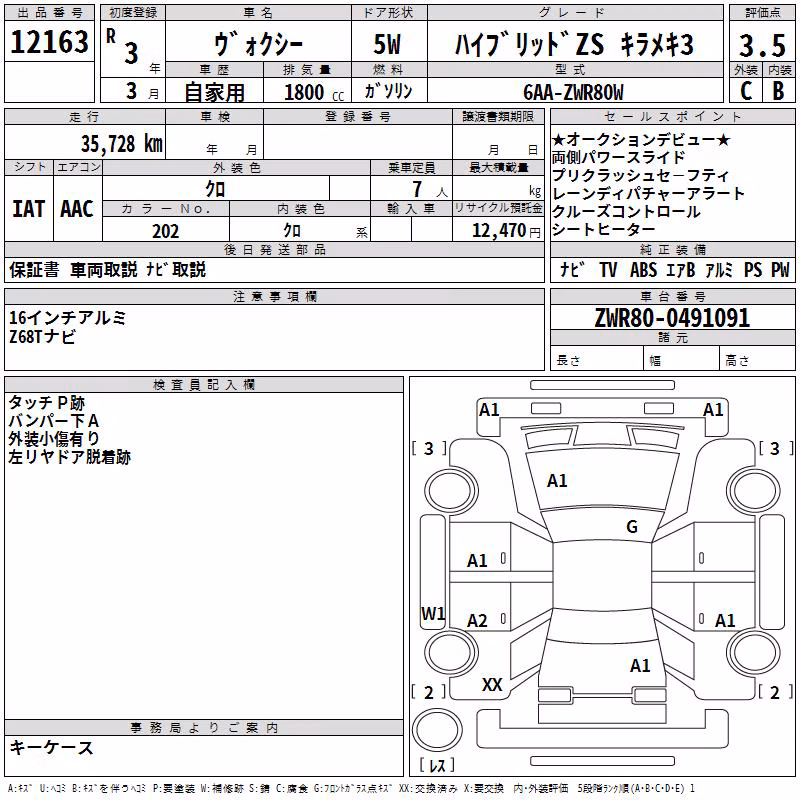Click grade ハイブリッドZS キラメキ3
This screenshot has height=800, width=800.
click(574, 44)
